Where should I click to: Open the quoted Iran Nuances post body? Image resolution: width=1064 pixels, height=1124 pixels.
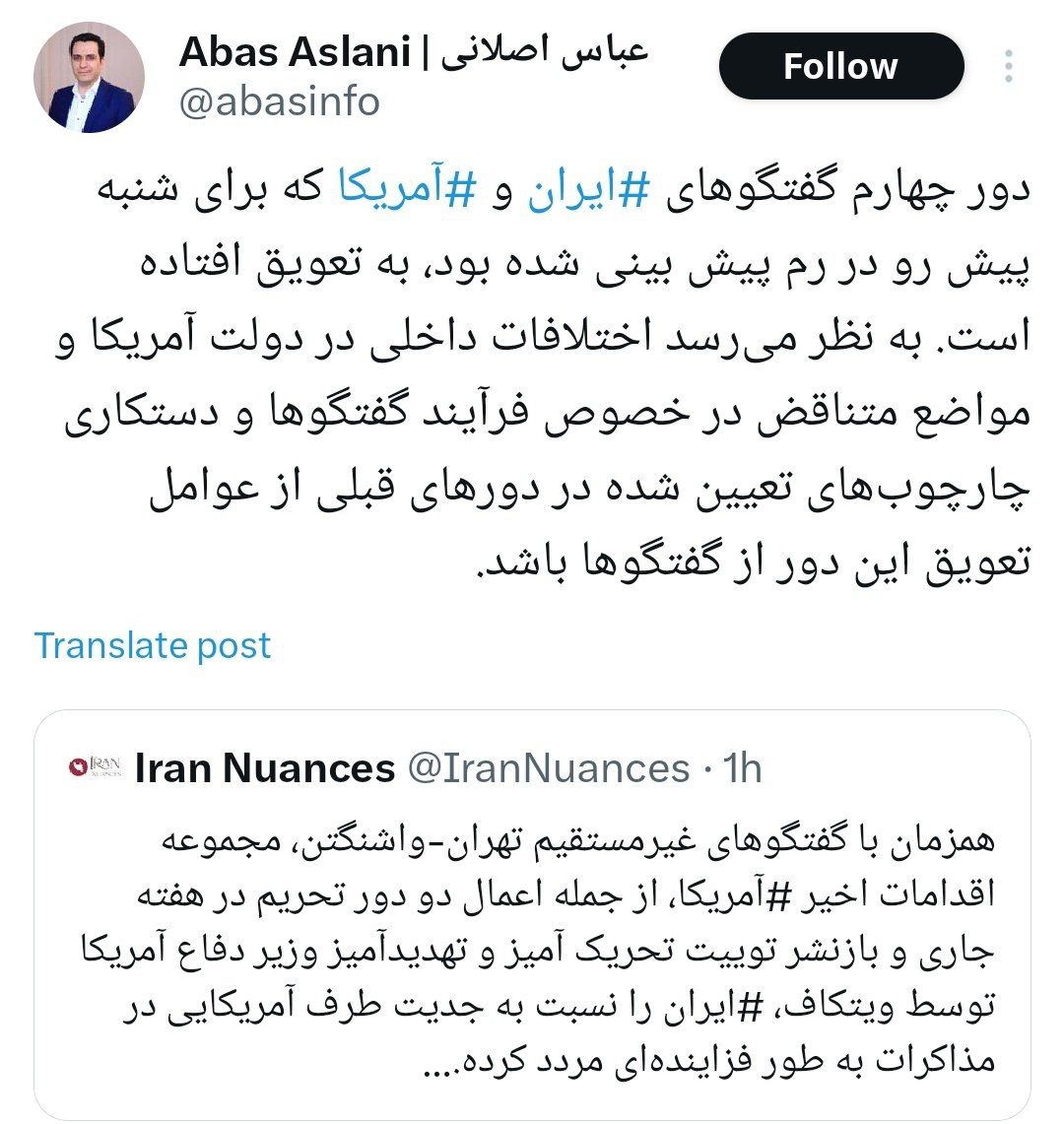pyautogui.click(x=538, y=950)
